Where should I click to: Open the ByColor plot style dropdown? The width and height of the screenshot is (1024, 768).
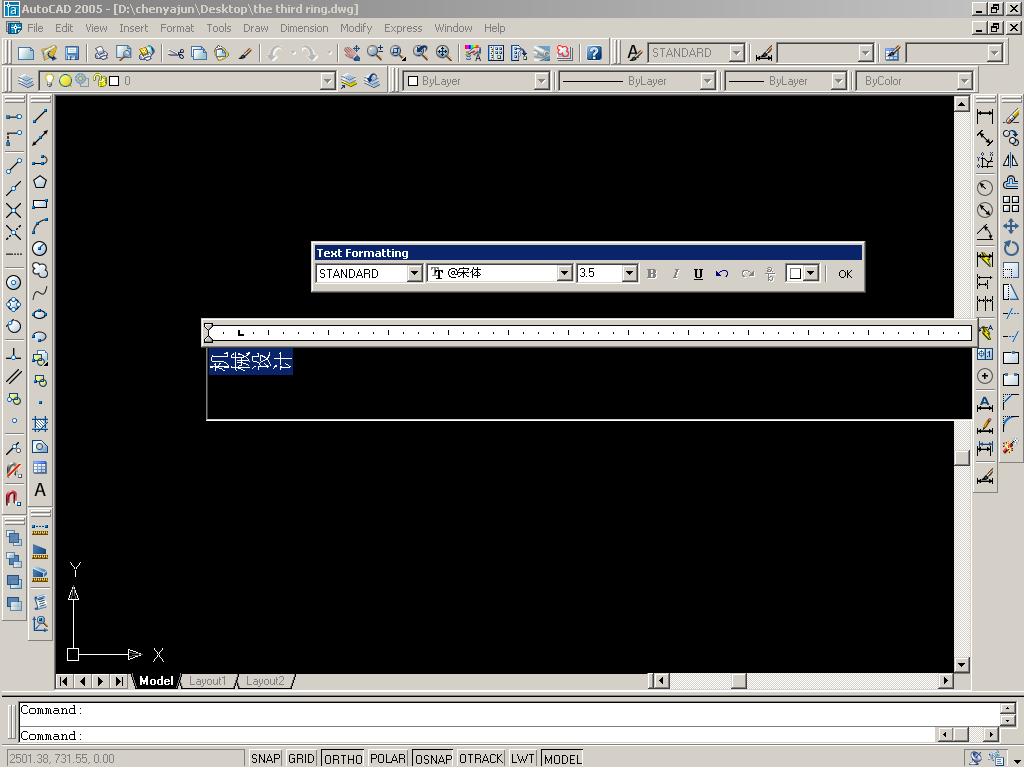[x=965, y=81]
